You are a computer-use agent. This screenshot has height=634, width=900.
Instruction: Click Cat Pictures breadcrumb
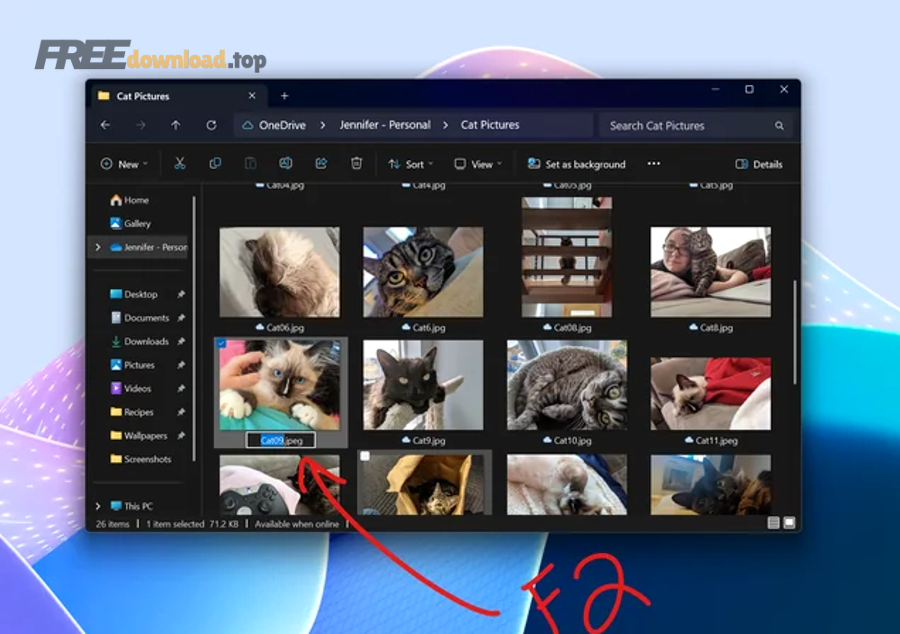coord(490,125)
